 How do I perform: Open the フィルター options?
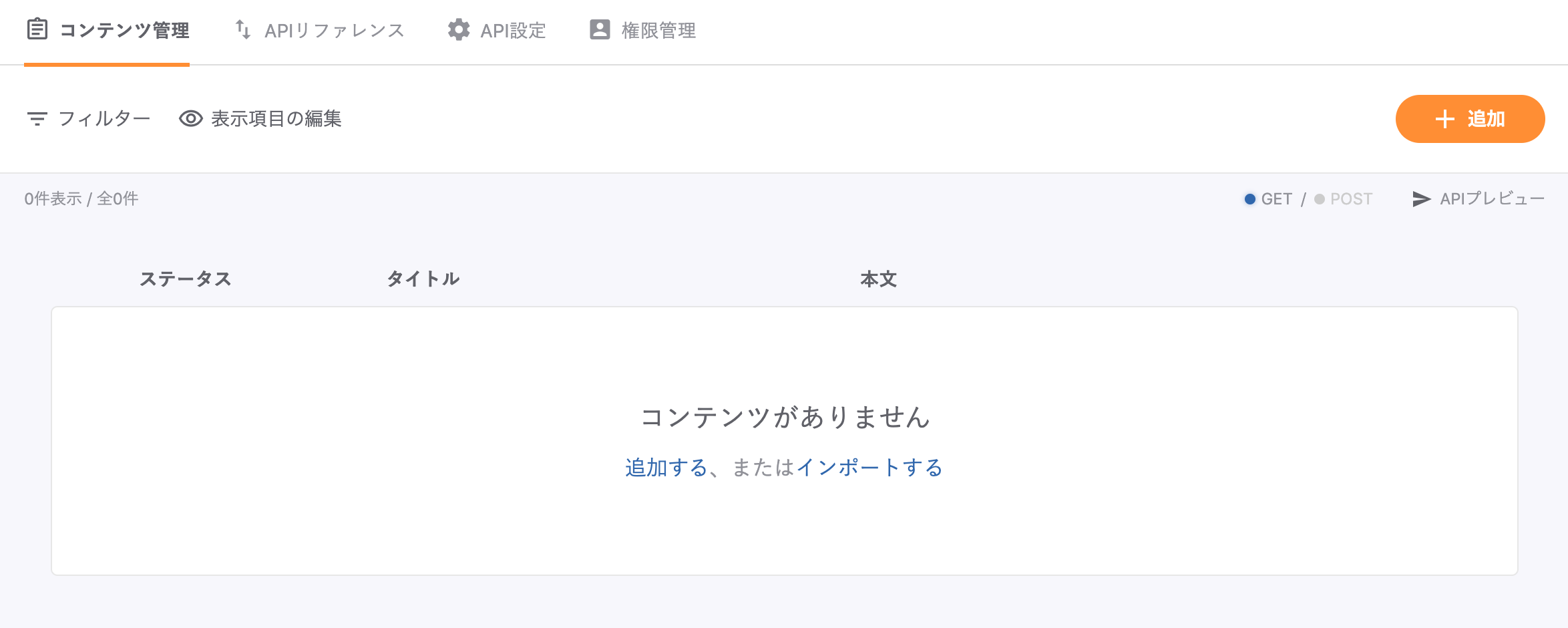pyautogui.click(x=104, y=119)
